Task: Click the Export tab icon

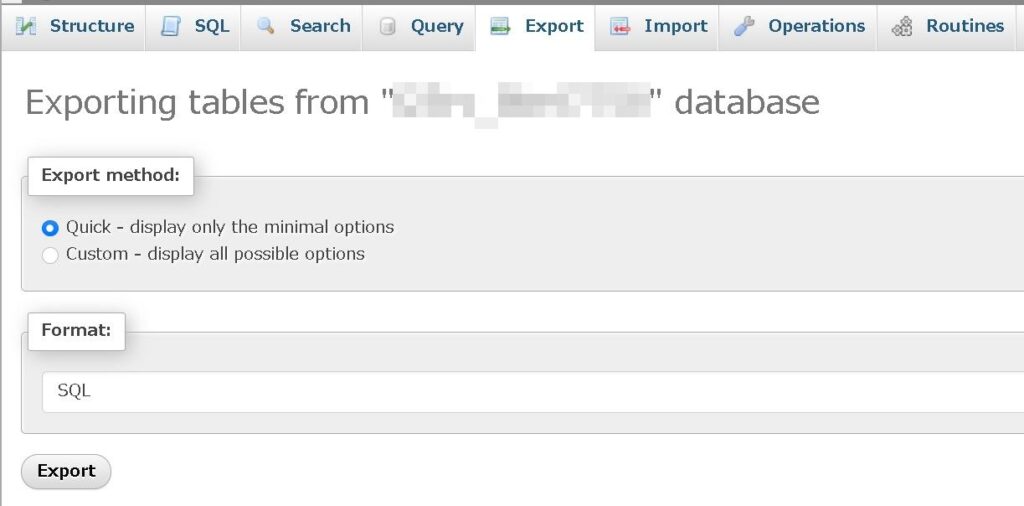Action: 501,27
